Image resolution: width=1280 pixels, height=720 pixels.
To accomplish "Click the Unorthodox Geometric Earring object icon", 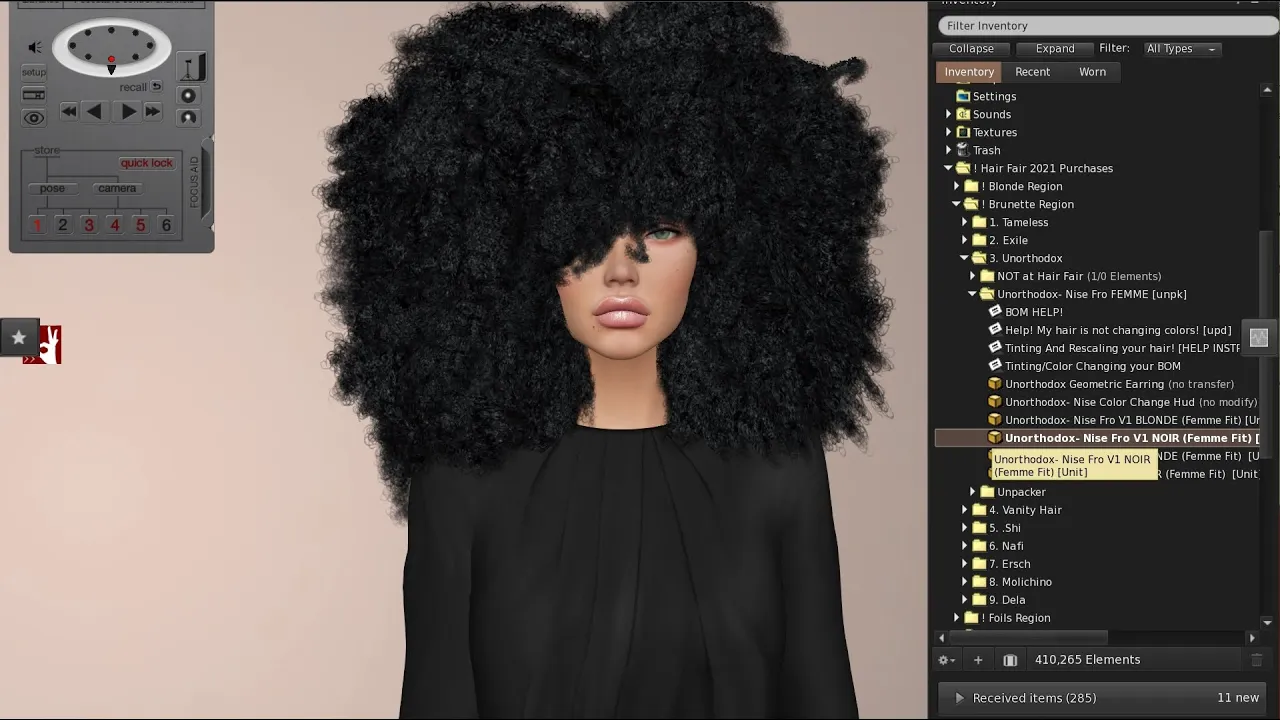I will pos(995,384).
